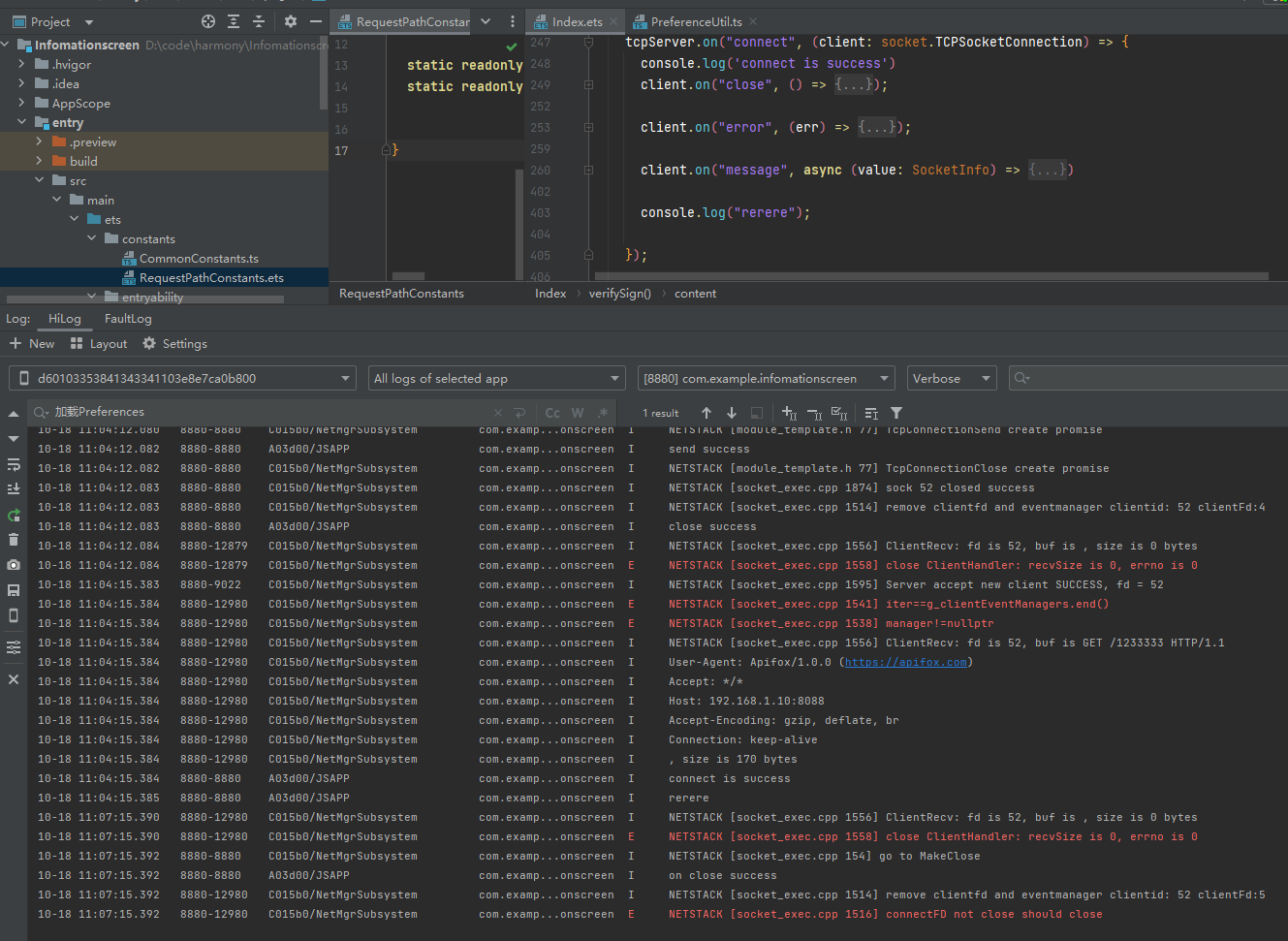Select CommonConstants.ts file
1288x941 pixels.
pos(199,259)
